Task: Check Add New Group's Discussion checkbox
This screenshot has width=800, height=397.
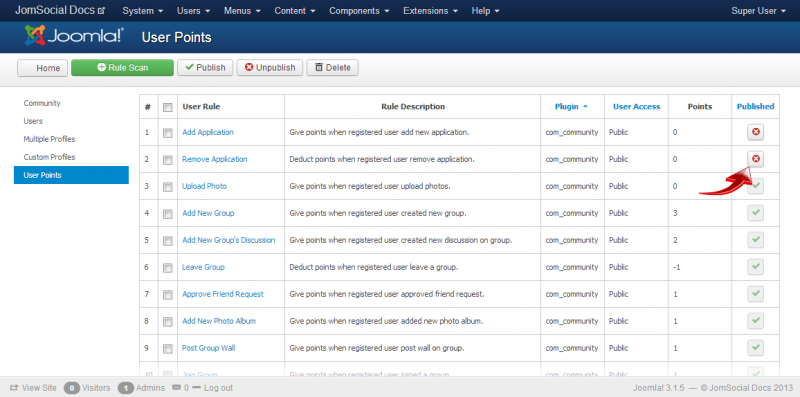Action: click(x=167, y=241)
